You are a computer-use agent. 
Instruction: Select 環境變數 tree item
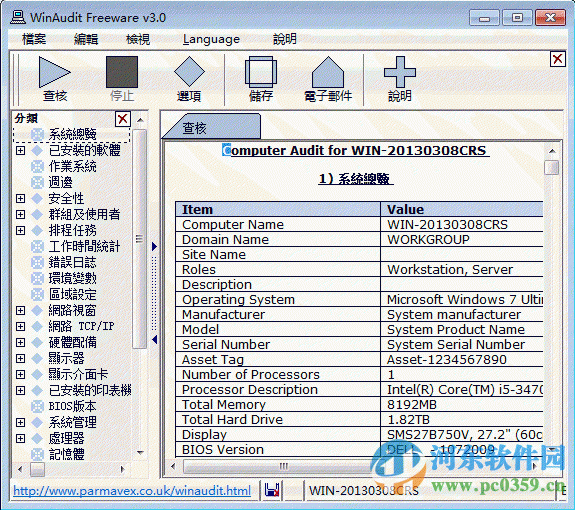(x=73, y=278)
